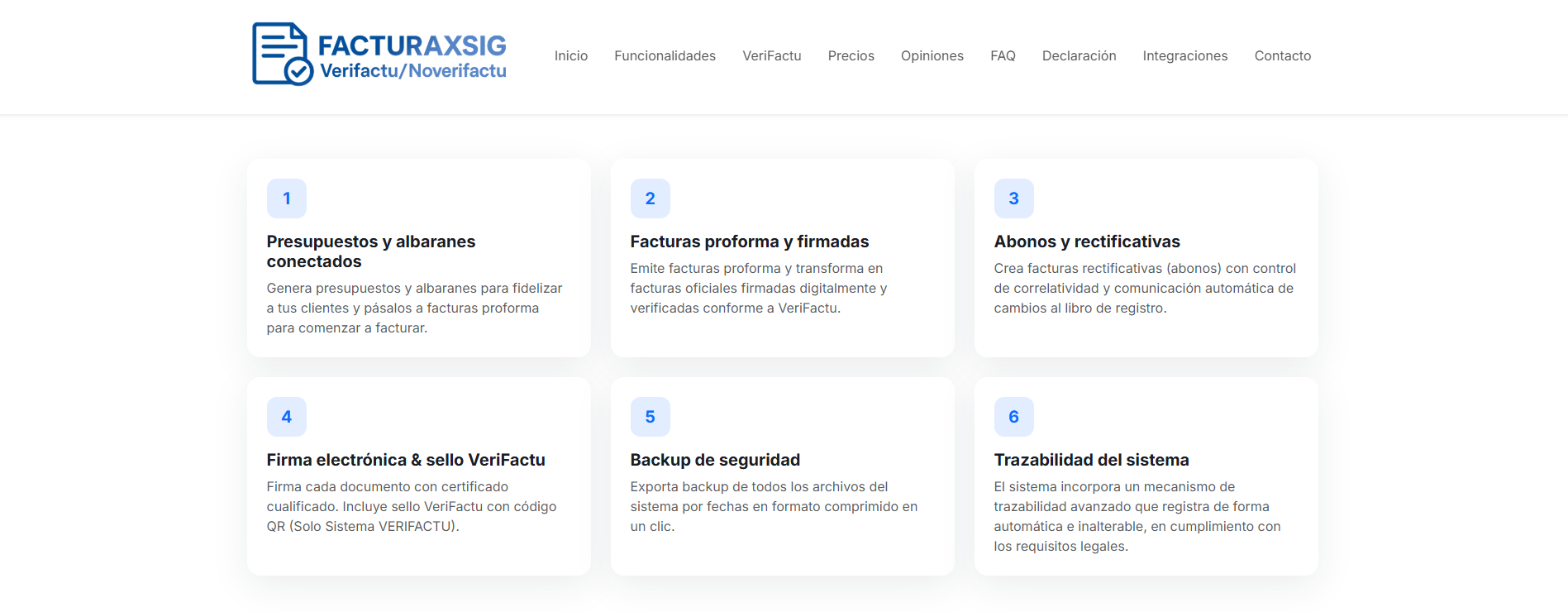Click the FacturaXSig document logo icon
This screenshot has width=1568, height=612.
pos(282,54)
